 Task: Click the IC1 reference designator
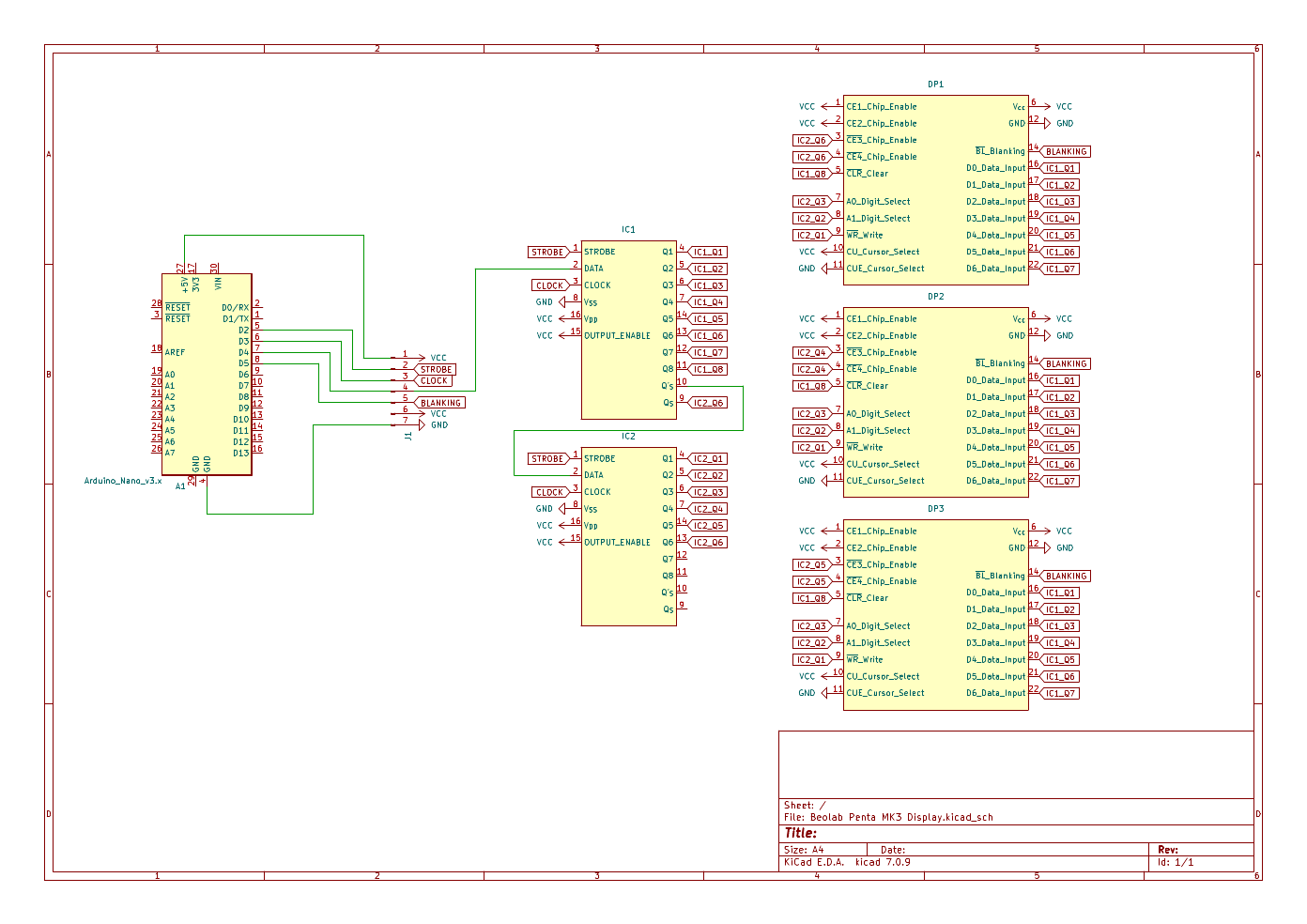[628, 229]
